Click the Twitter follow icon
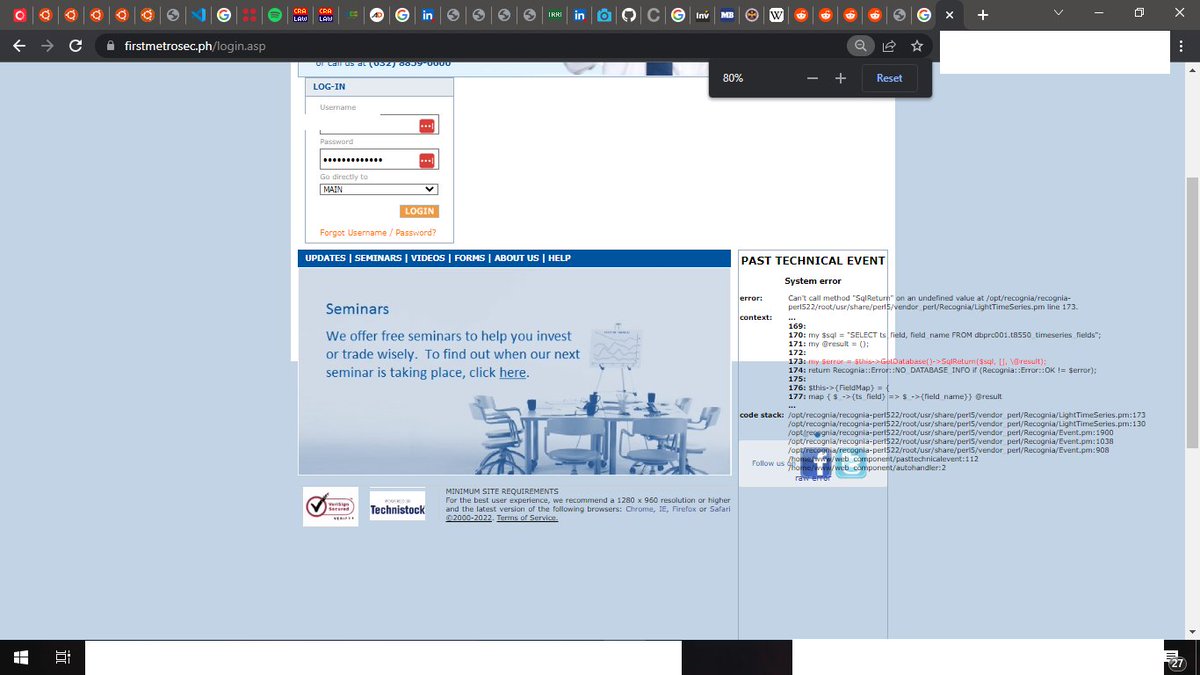 pyautogui.click(x=852, y=465)
